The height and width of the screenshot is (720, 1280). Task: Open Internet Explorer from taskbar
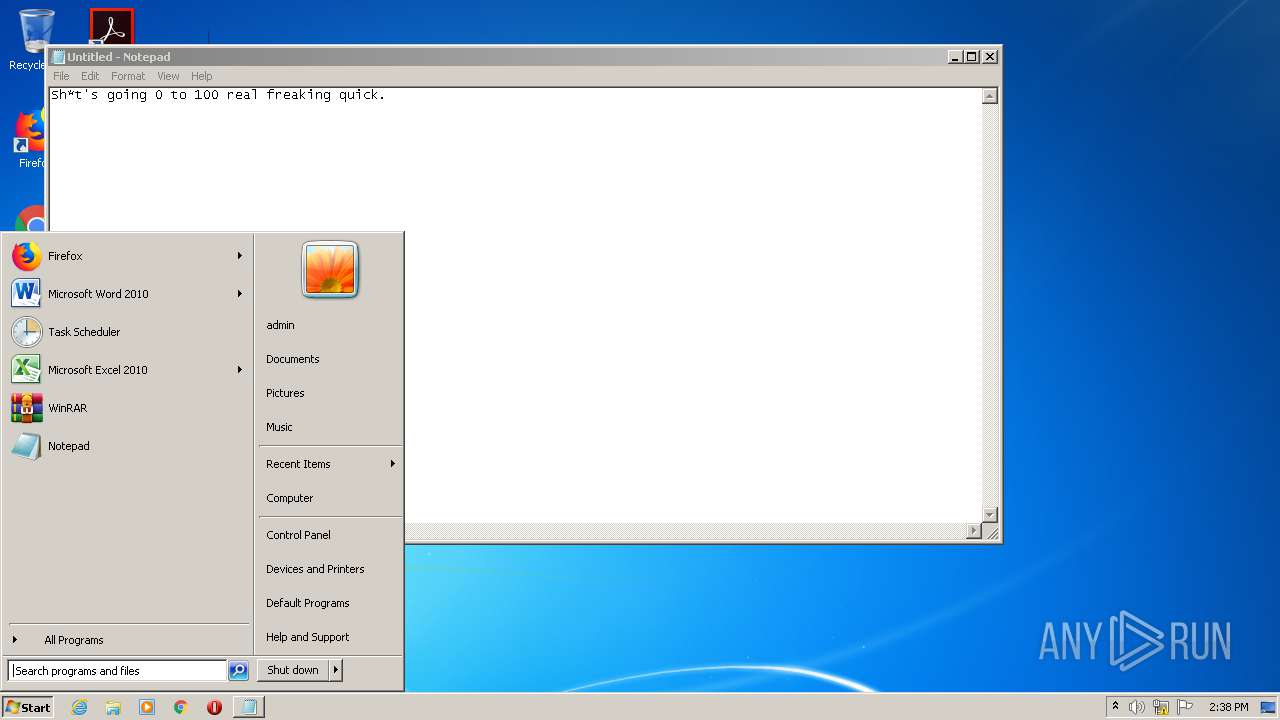pyautogui.click(x=80, y=707)
